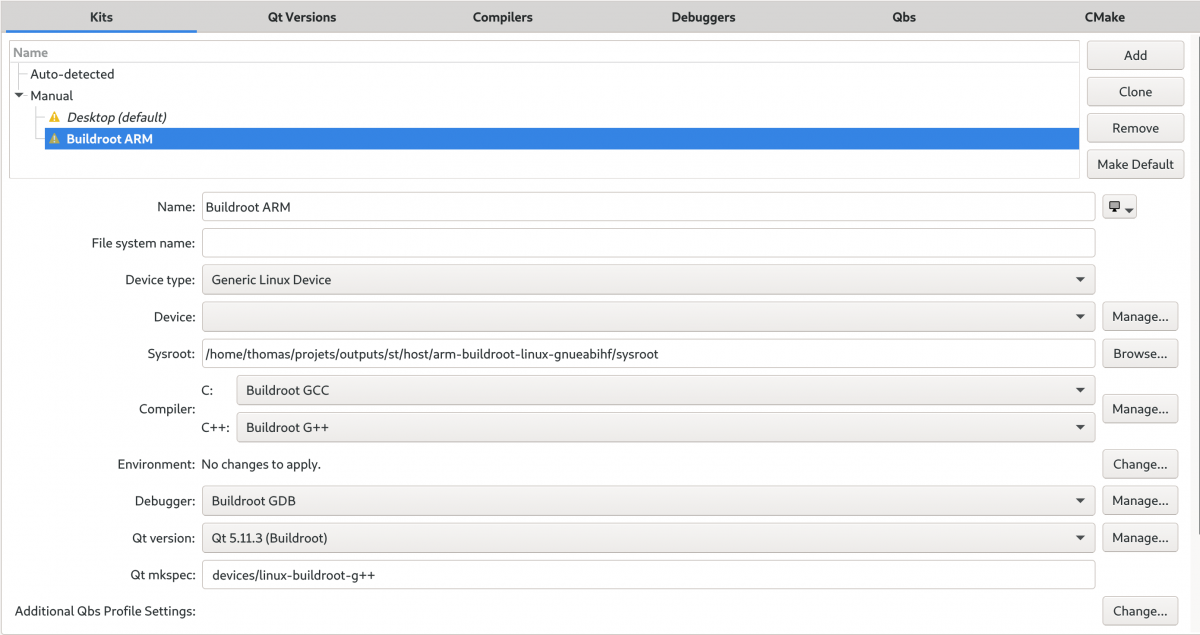
Task: Click the kit icon selector button
Action: click(1119, 207)
